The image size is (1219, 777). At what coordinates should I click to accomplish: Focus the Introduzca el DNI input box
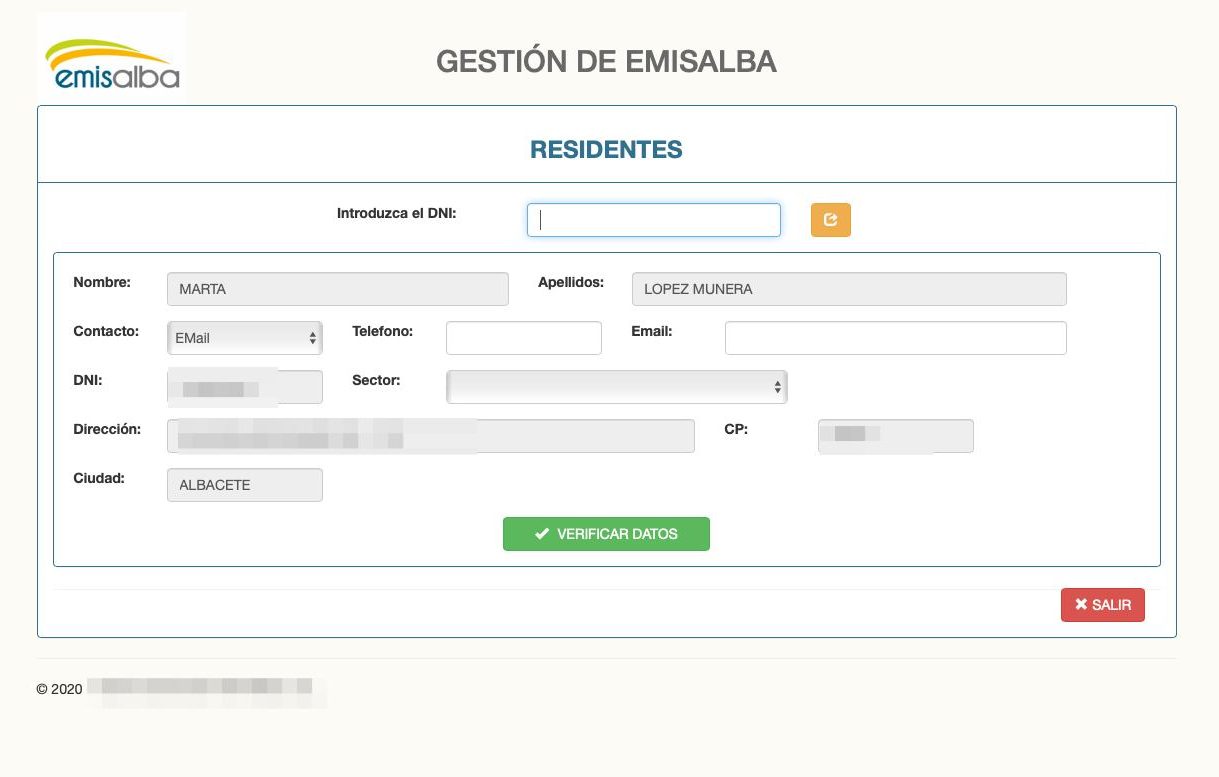tap(653, 220)
